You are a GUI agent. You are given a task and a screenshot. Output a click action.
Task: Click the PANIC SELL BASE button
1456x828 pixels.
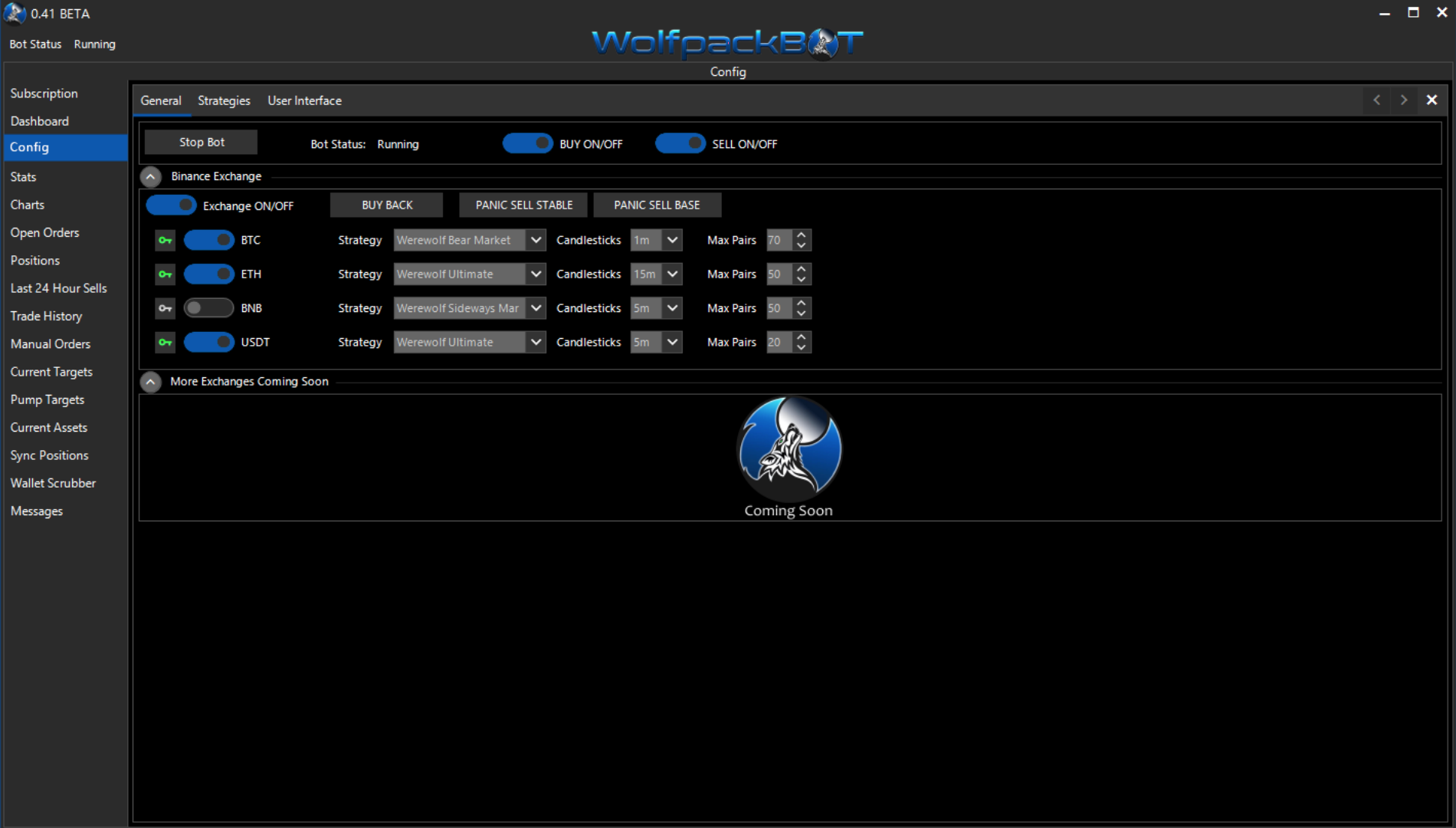(x=657, y=205)
